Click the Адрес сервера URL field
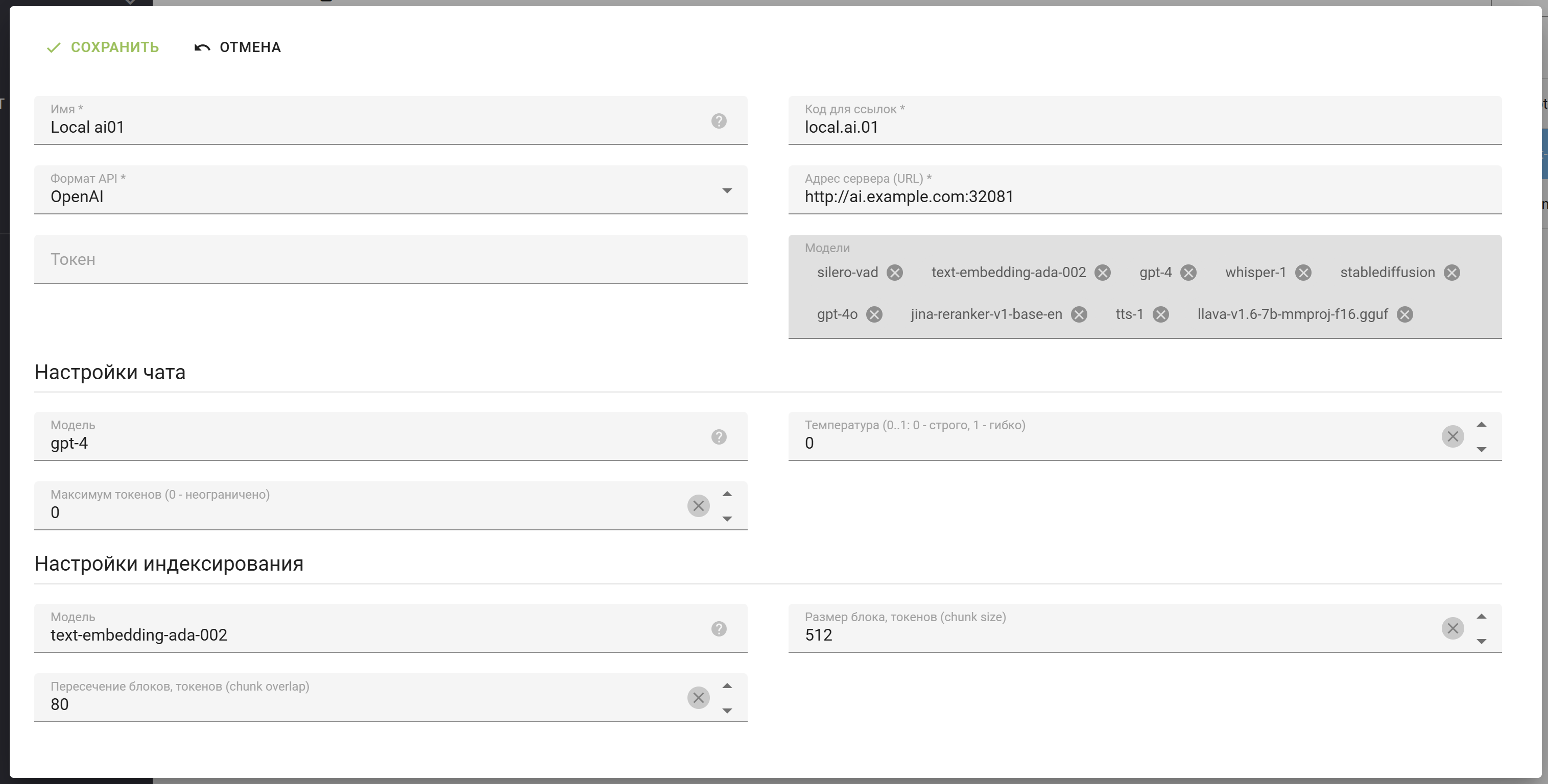 click(x=1144, y=197)
